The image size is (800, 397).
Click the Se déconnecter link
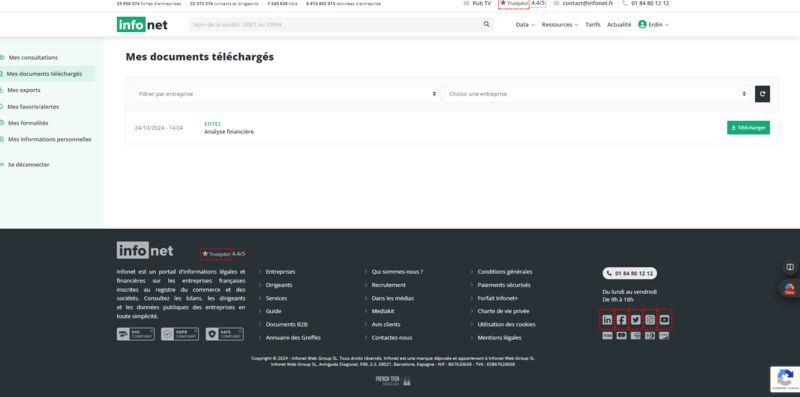(x=29, y=165)
